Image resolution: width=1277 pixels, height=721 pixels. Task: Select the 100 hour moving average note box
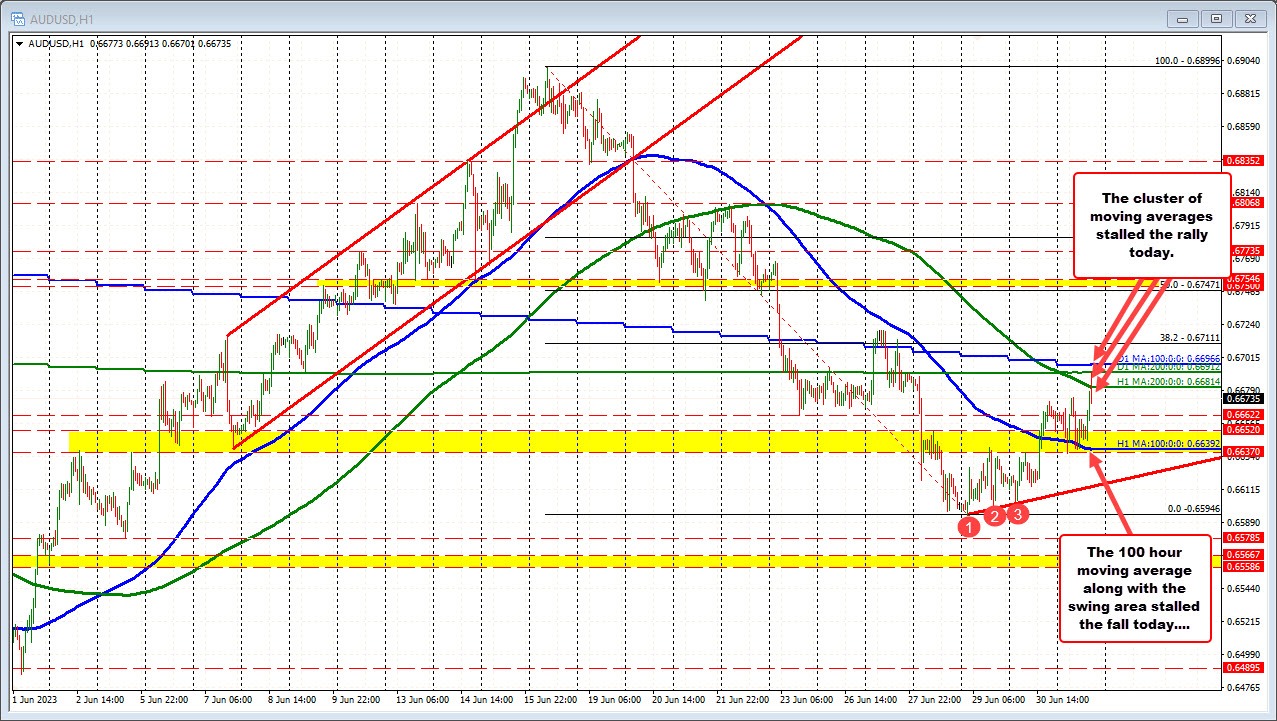point(1137,589)
